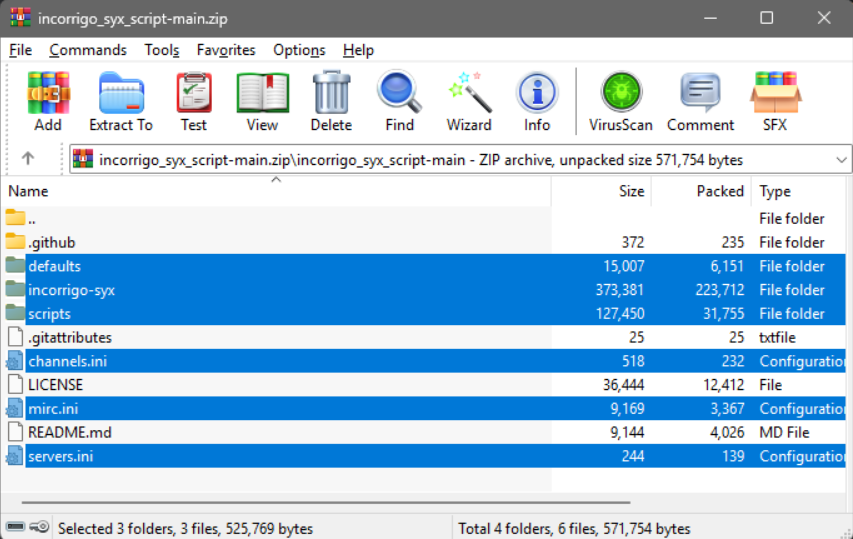The image size is (853, 539).
Task: Open the Tools menu
Action: coord(162,50)
